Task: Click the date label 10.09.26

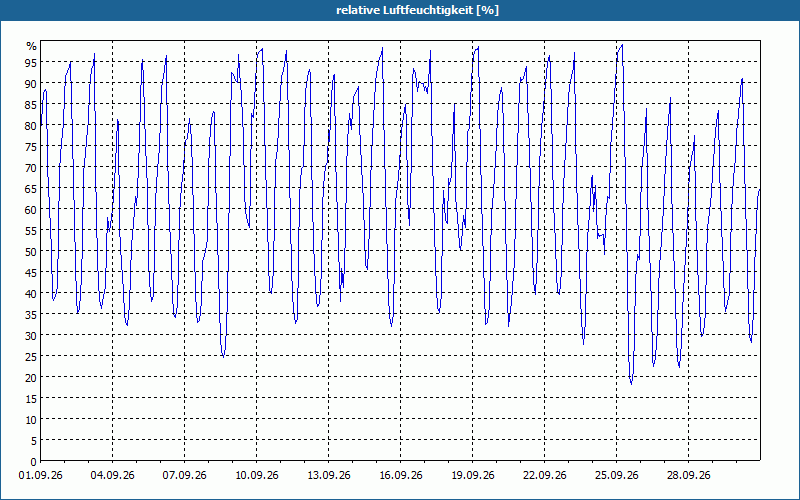Action: (257, 476)
